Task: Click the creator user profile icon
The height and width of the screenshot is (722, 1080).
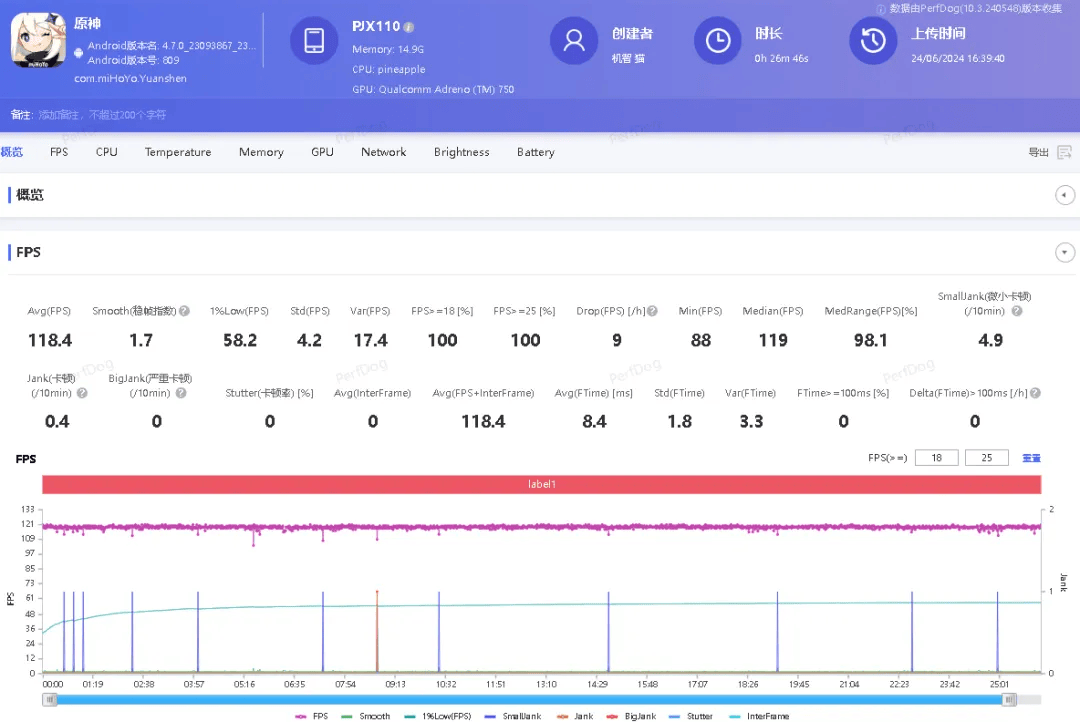Action: point(574,41)
